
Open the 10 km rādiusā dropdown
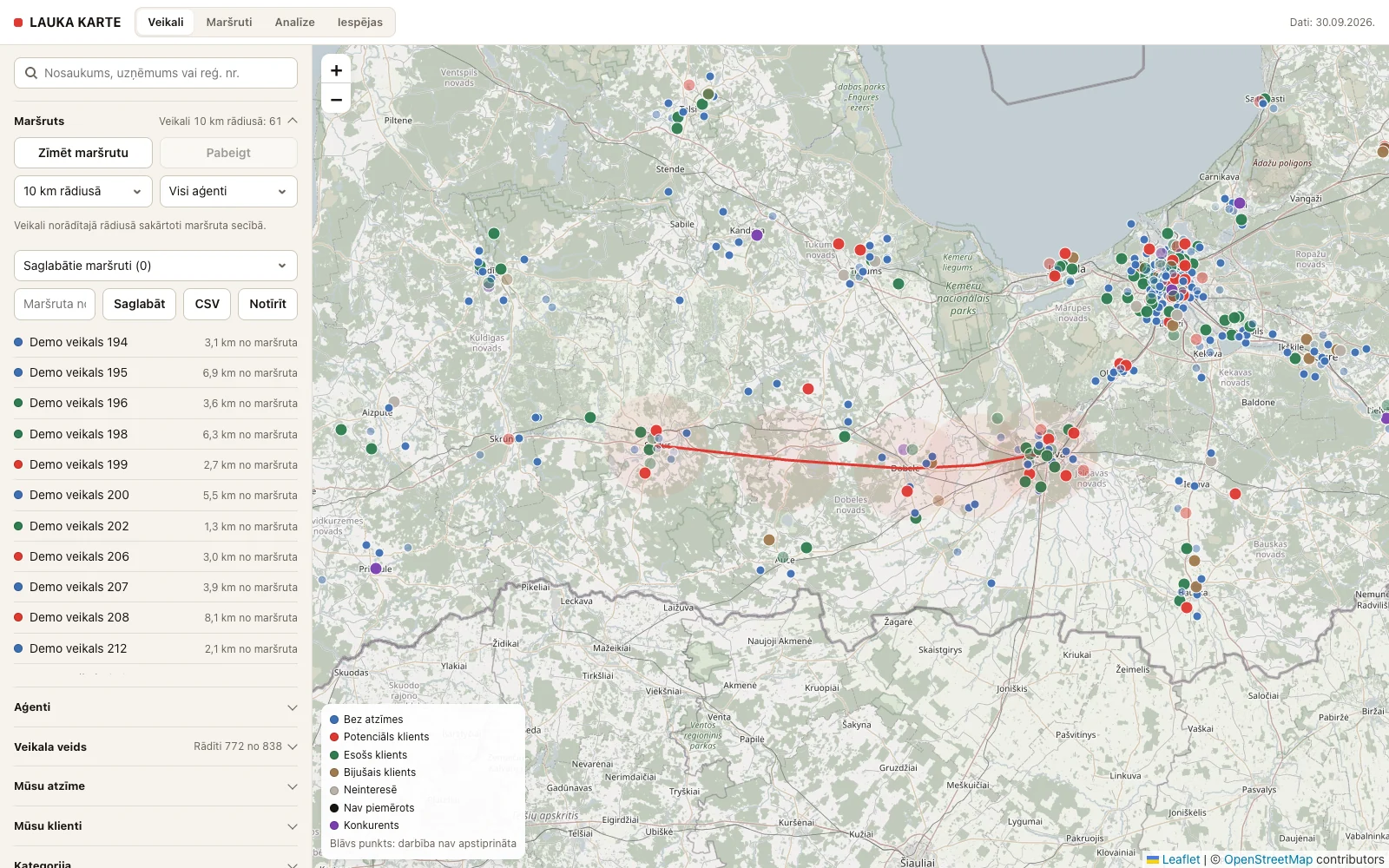pyautogui.click(x=83, y=191)
